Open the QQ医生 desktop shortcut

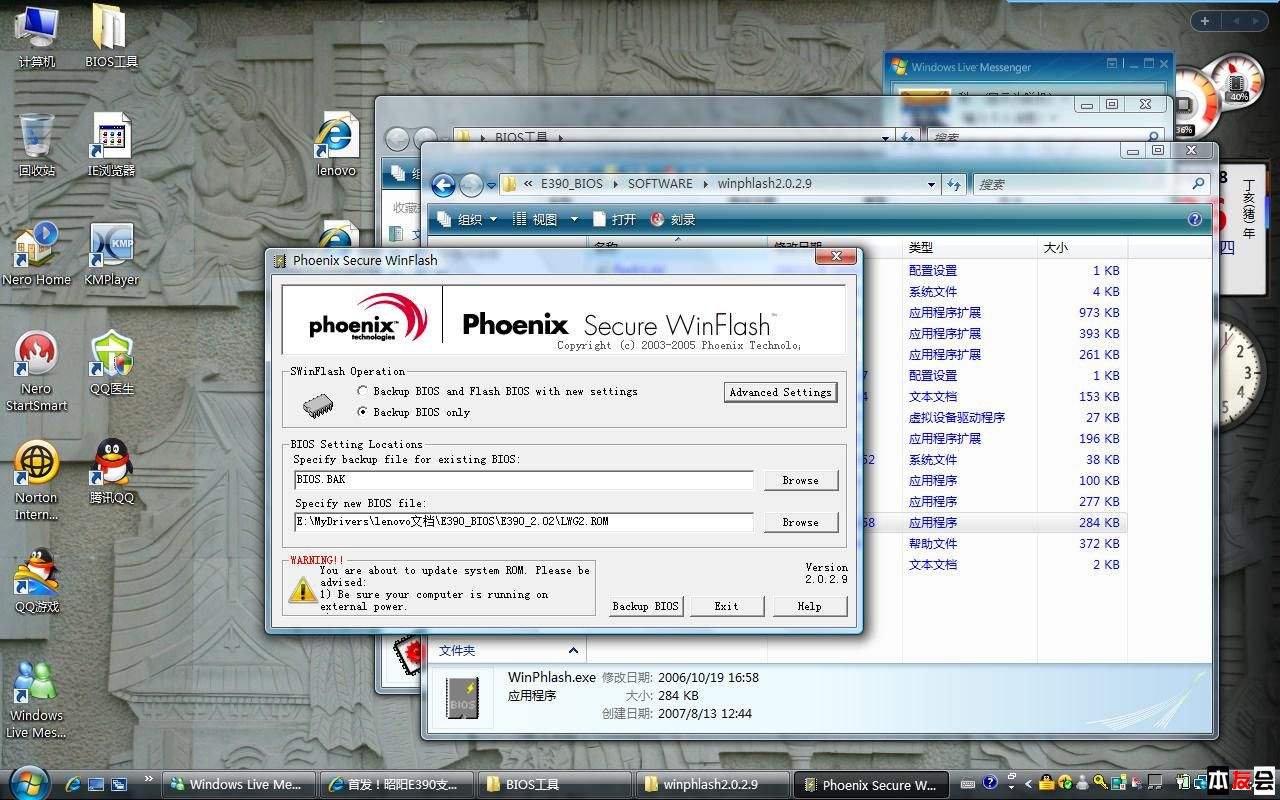coord(111,363)
